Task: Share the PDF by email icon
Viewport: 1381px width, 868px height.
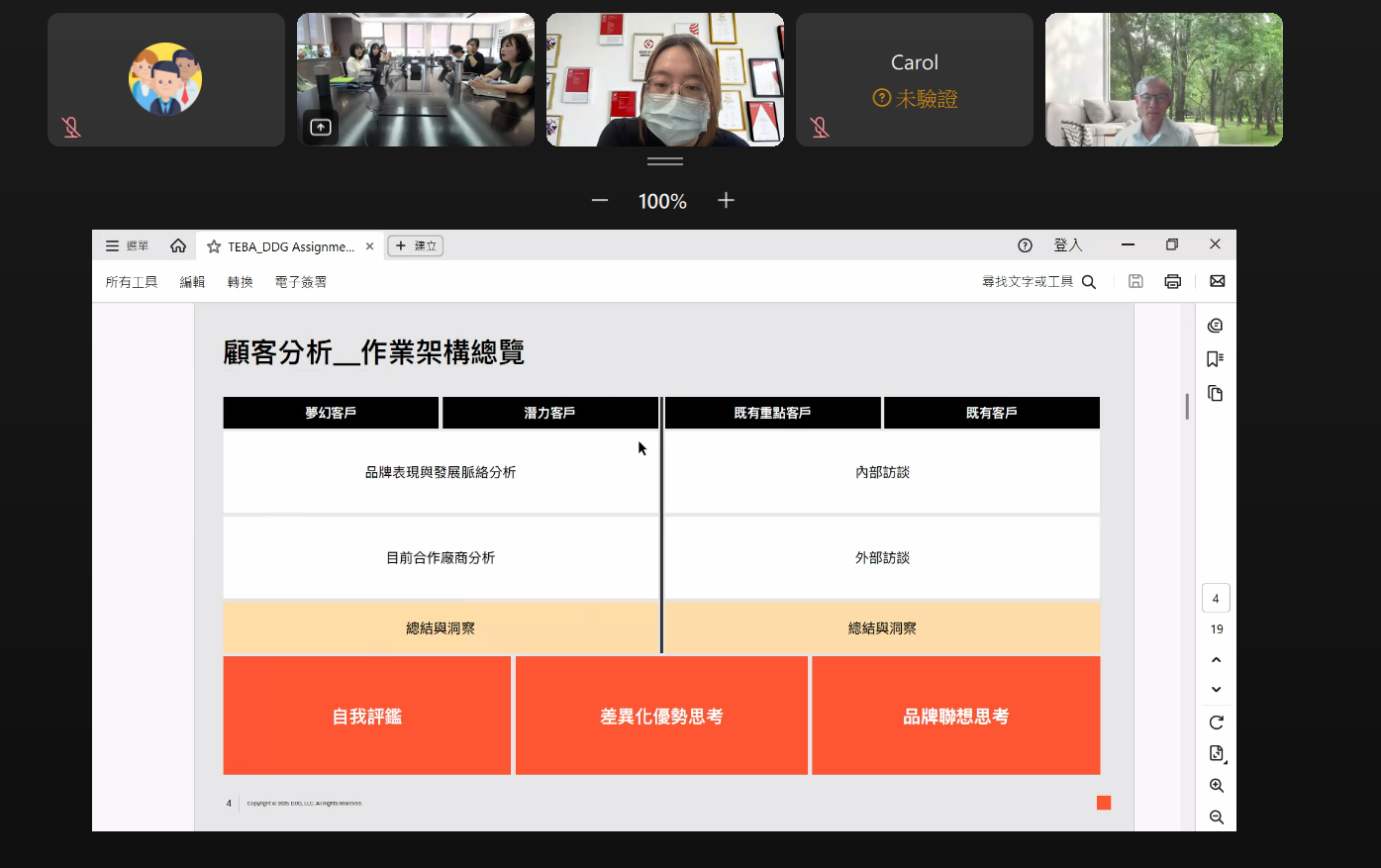Action: click(1217, 281)
